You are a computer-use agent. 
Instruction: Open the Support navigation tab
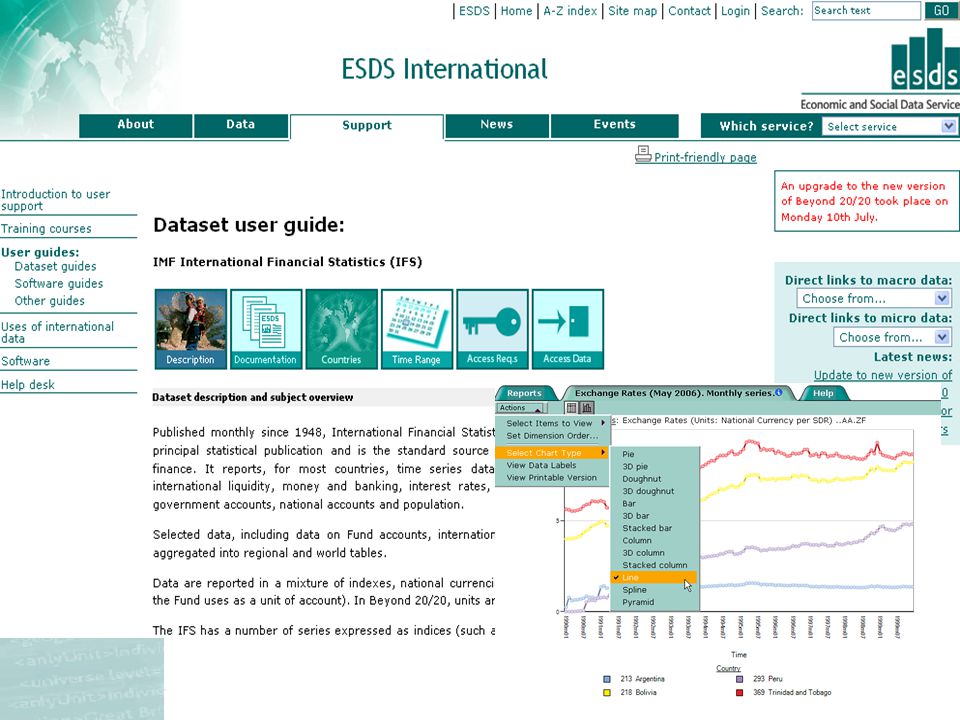[x=367, y=126]
